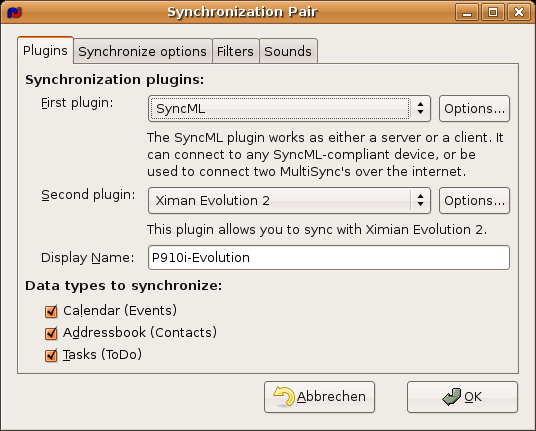The image size is (536, 431).
Task: Click the Second plugin dropdown arrows
Action: [x=420, y=201]
